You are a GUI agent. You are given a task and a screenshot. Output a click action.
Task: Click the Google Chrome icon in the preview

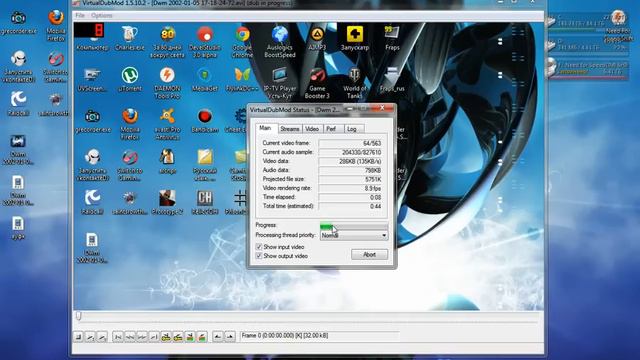coord(242,42)
